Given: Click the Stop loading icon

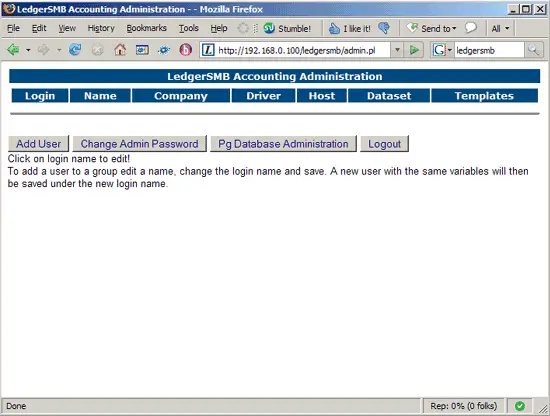Looking at the screenshot, I should click(97, 50).
